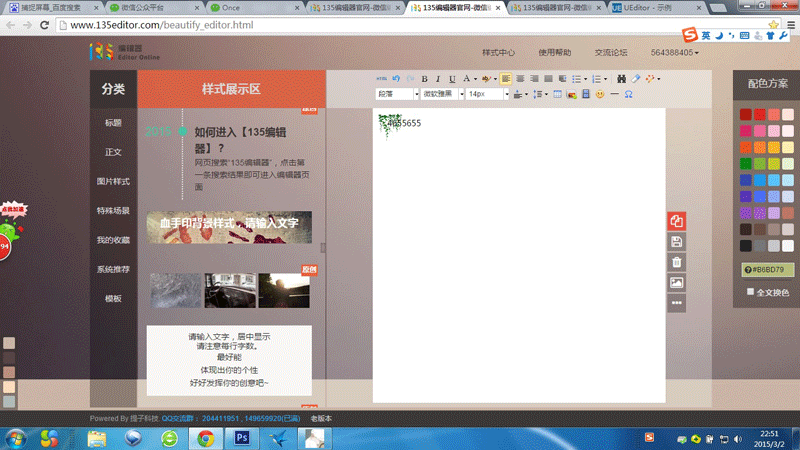Click the #B6BD79 color value field
This screenshot has width=800, height=450.
[768, 269]
